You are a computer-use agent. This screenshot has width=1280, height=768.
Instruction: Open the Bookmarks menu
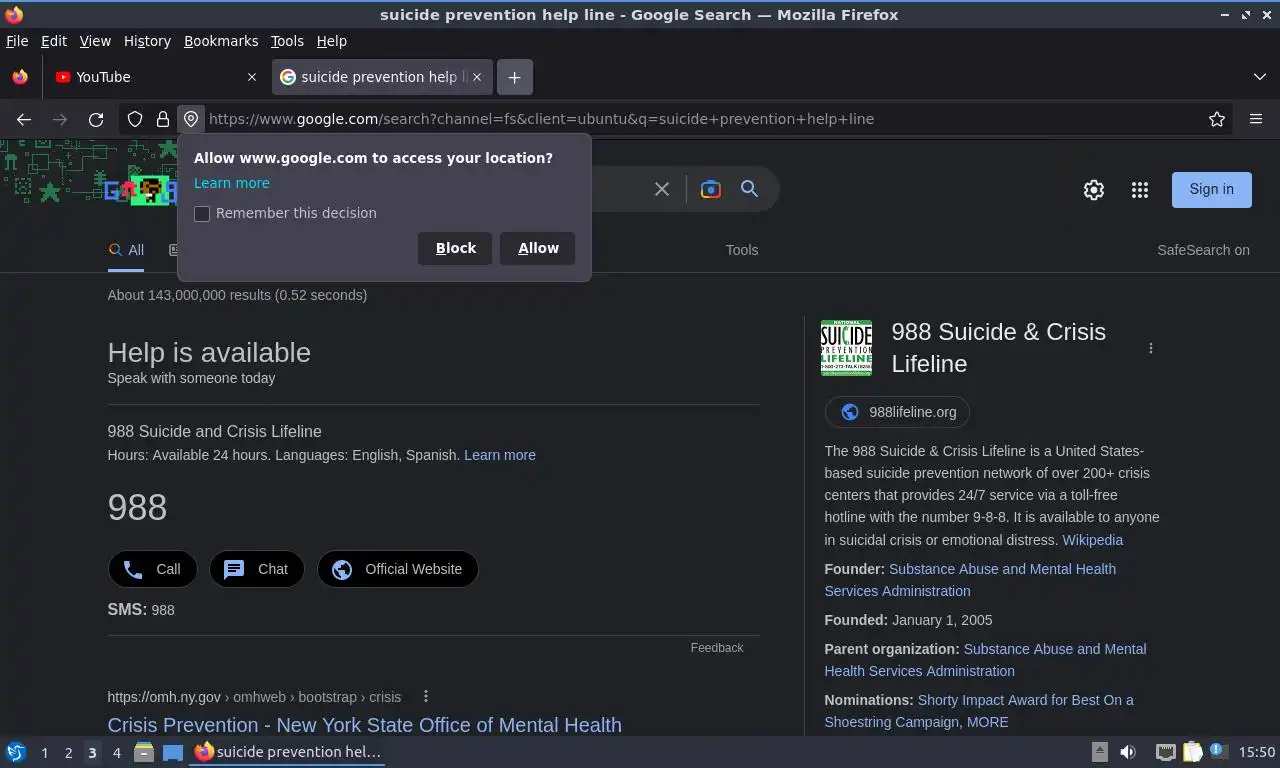click(221, 41)
